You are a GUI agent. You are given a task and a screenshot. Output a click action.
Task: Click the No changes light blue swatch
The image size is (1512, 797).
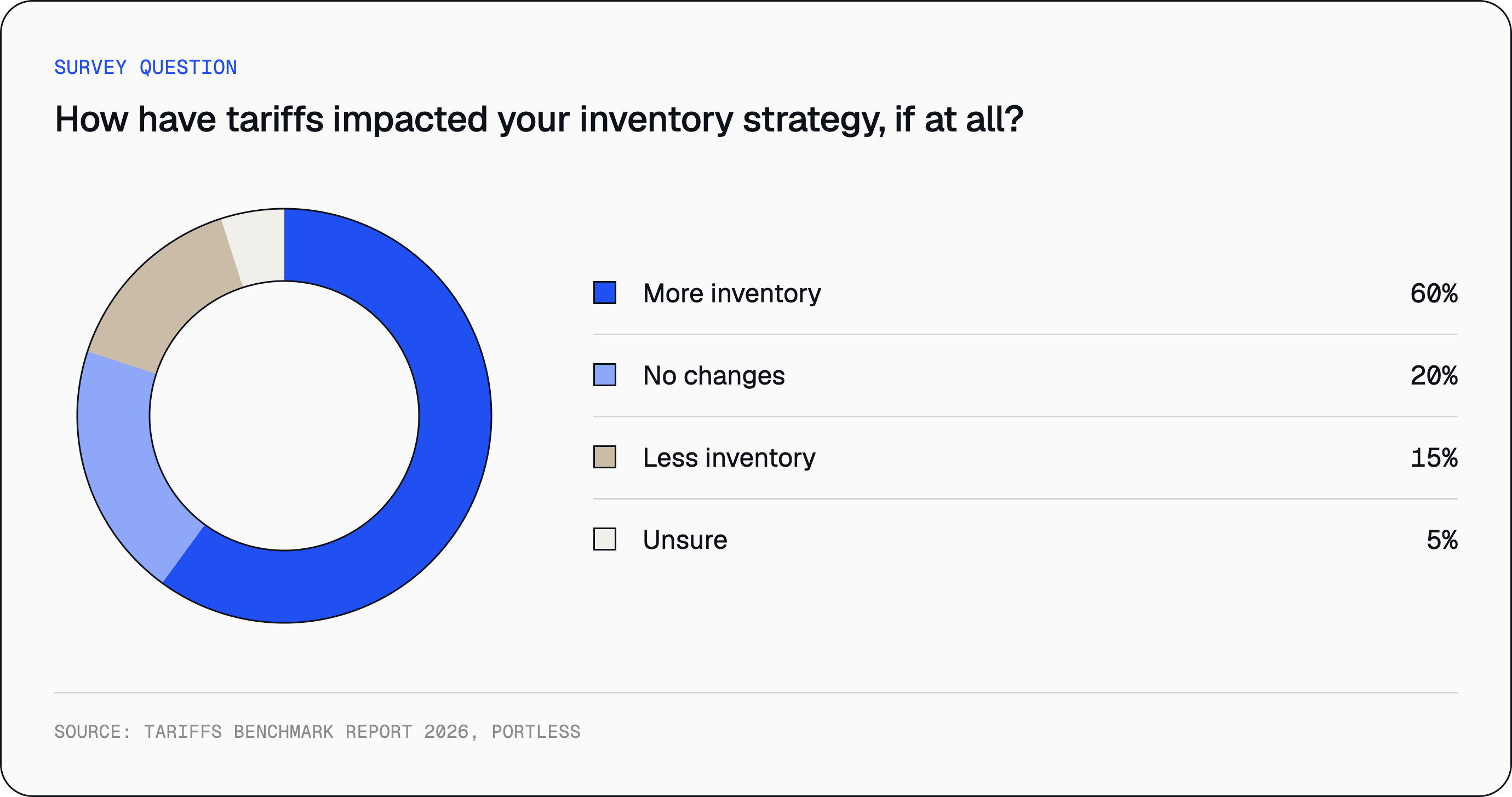(x=605, y=375)
